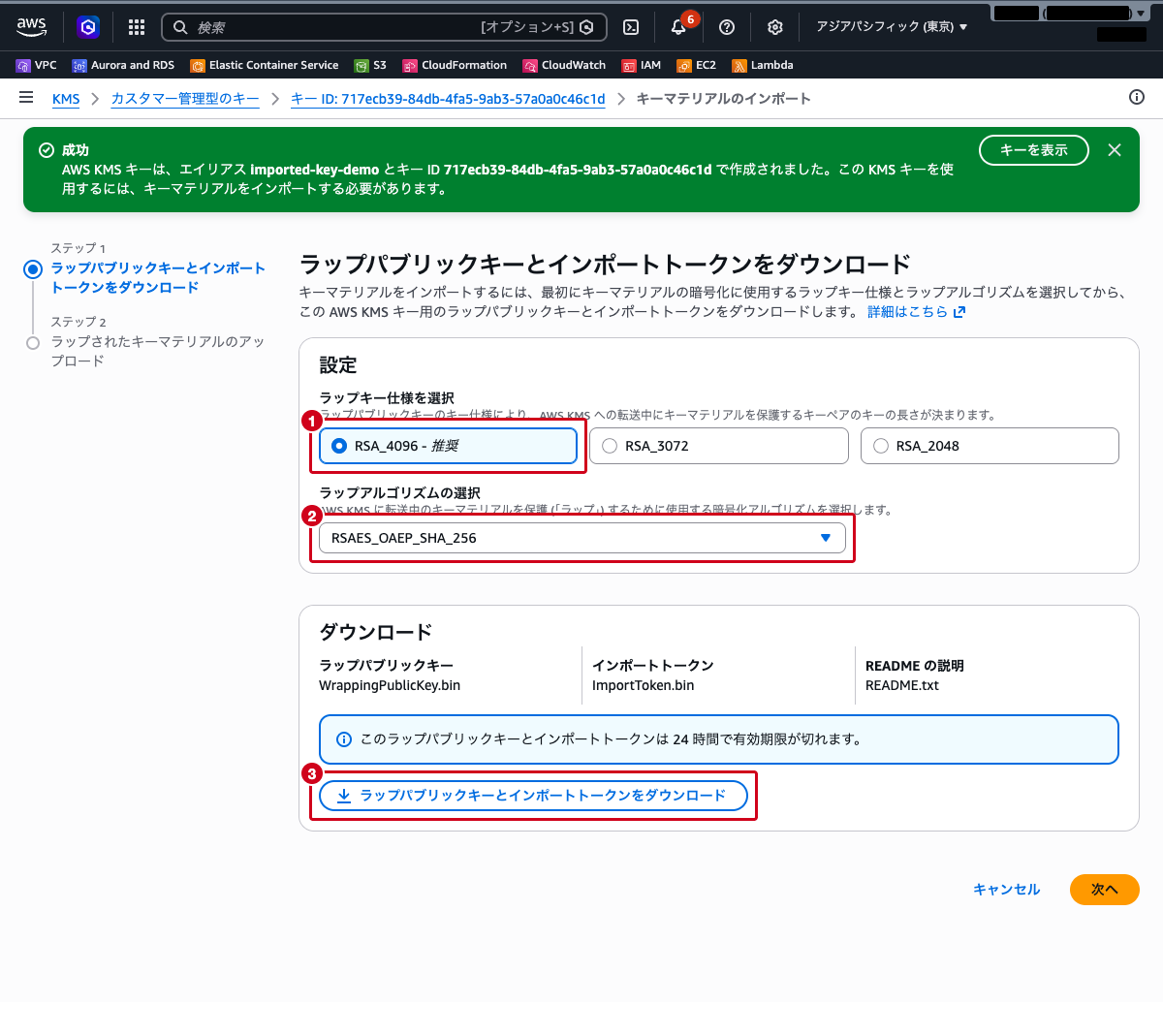The image size is (1163, 1036).
Task: Focus the console search field
Action: pos(384,27)
